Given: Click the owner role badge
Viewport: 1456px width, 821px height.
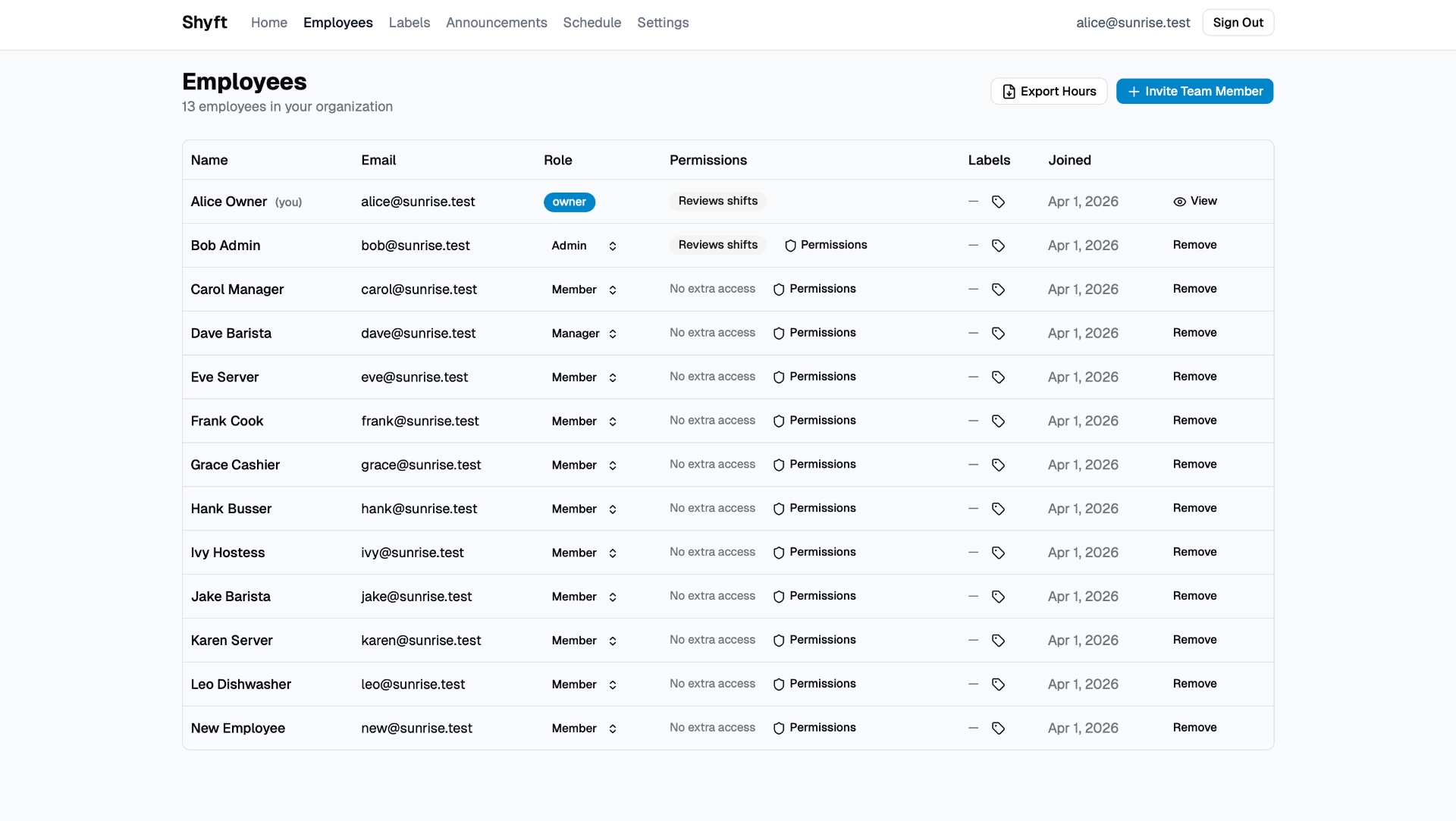Looking at the screenshot, I should (570, 202).
